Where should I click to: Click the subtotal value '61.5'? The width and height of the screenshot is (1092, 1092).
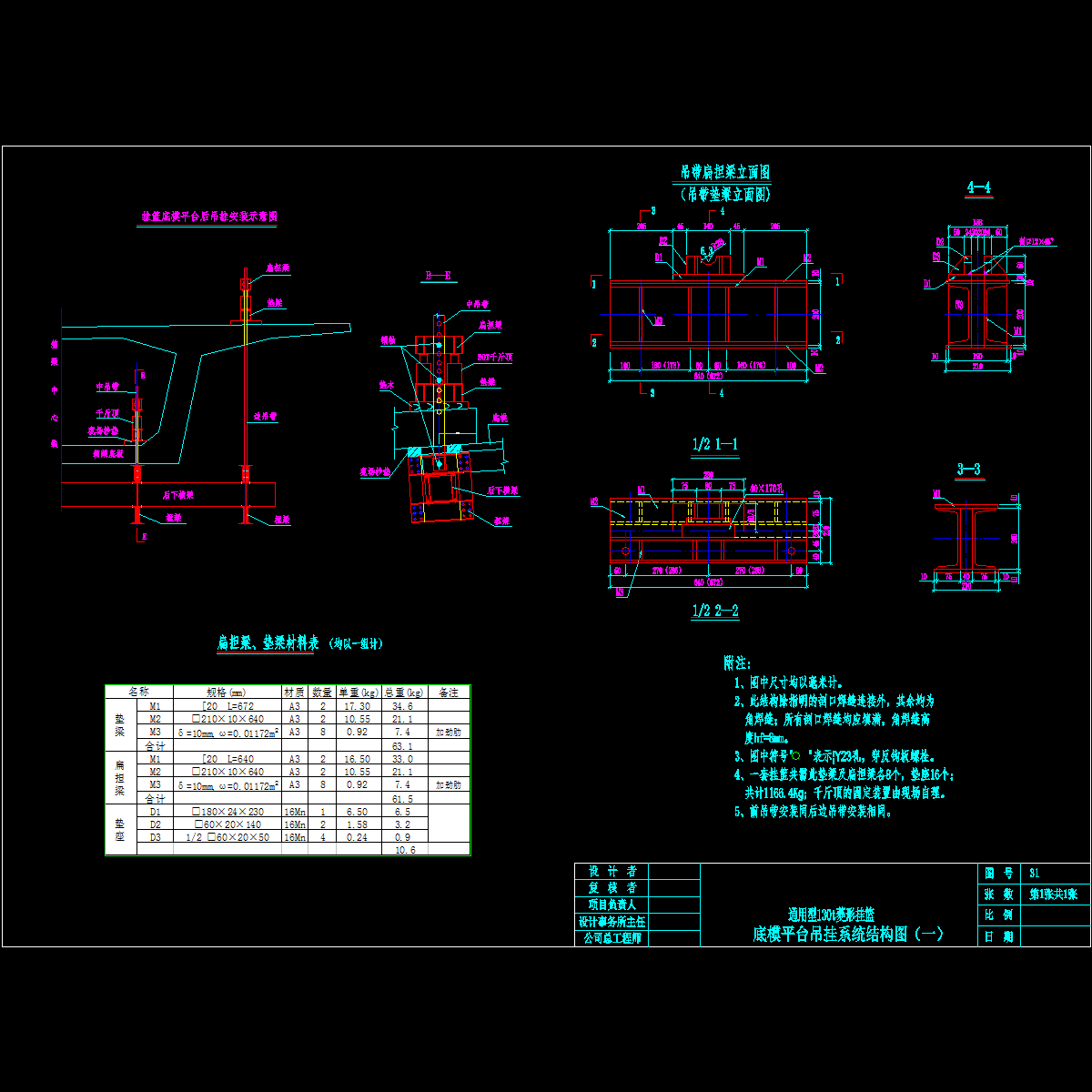click(x=403, y=799)
